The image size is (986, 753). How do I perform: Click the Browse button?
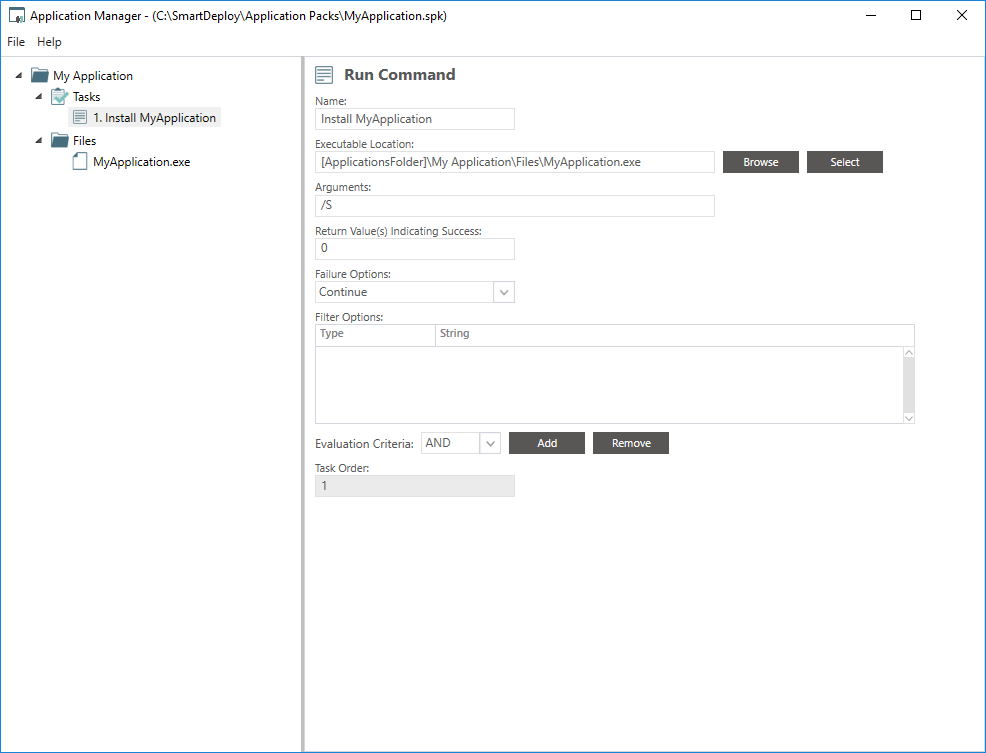coord(761,162)
